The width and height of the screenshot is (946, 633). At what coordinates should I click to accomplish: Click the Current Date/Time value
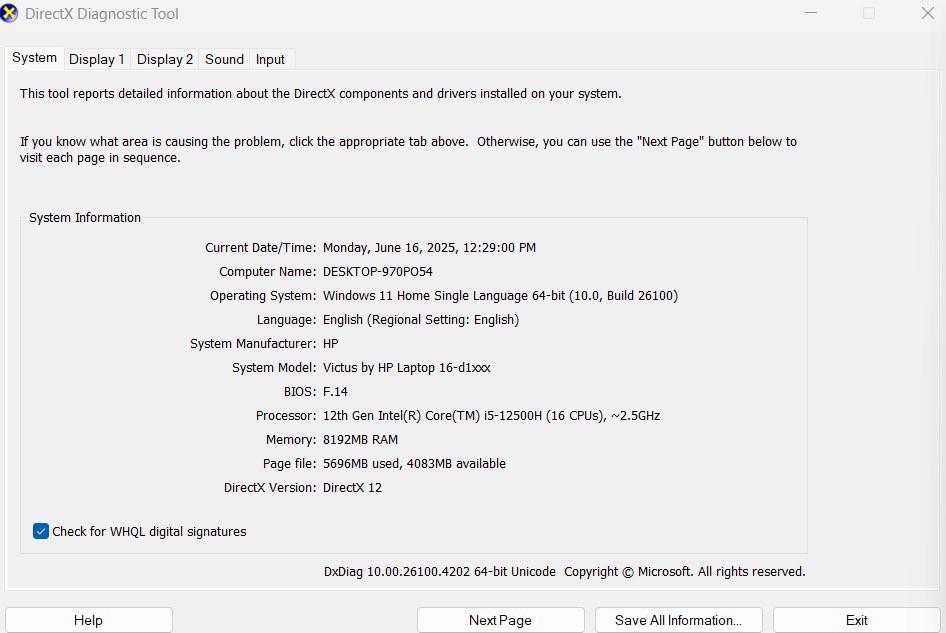click(x=428, y=247)
